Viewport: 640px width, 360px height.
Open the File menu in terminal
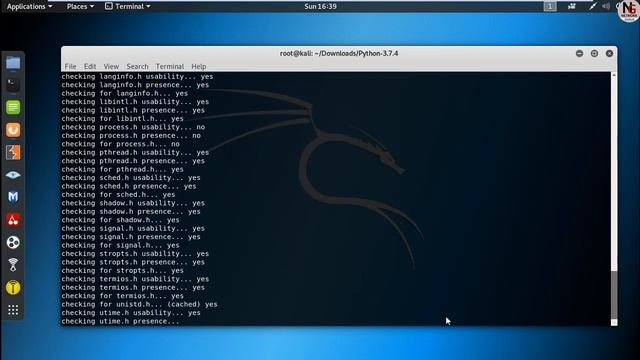(70, 67)
